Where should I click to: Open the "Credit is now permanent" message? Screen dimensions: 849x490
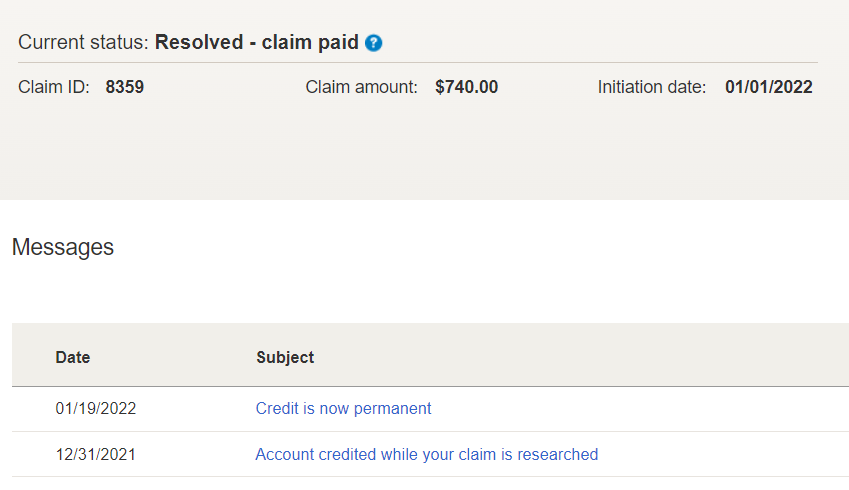click(343, 408)
